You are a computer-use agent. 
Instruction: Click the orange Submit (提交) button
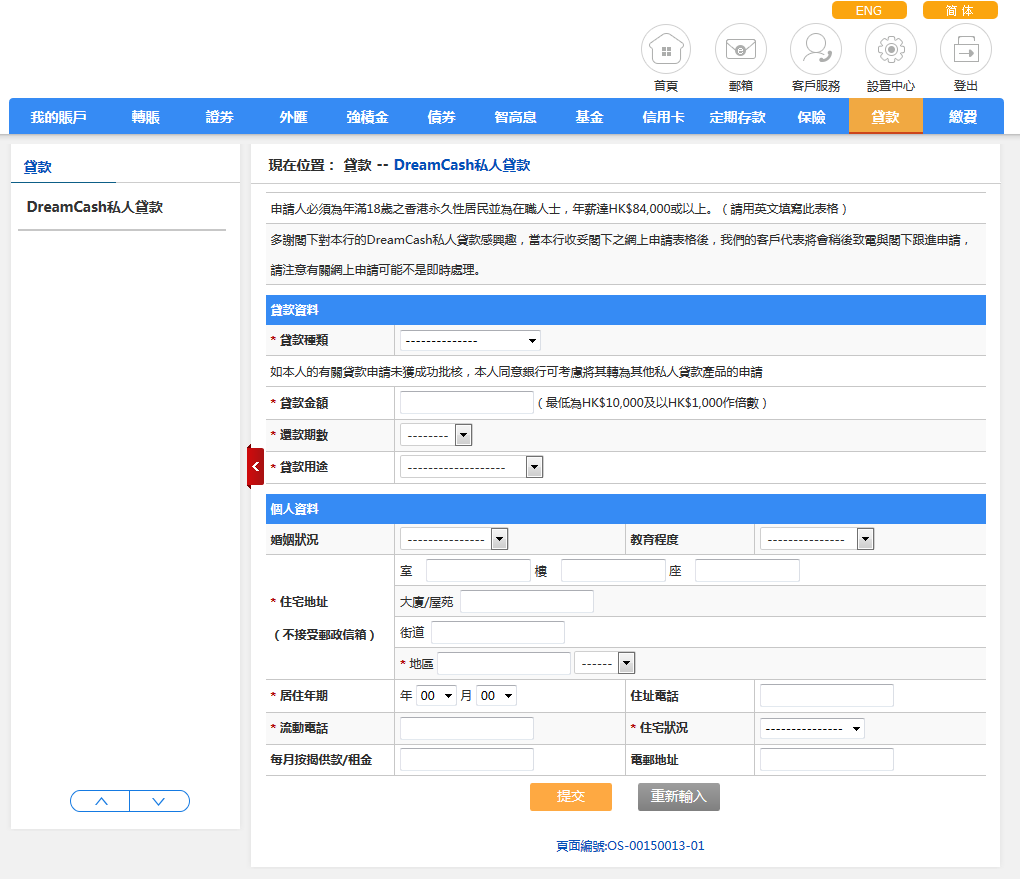(x=571, y=797)
